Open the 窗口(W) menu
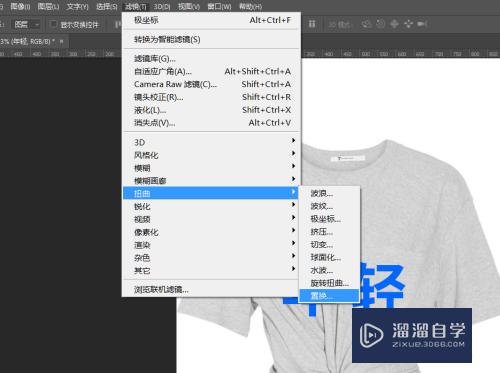This screenshot has height=373, width=500. (x=219, y=6)
